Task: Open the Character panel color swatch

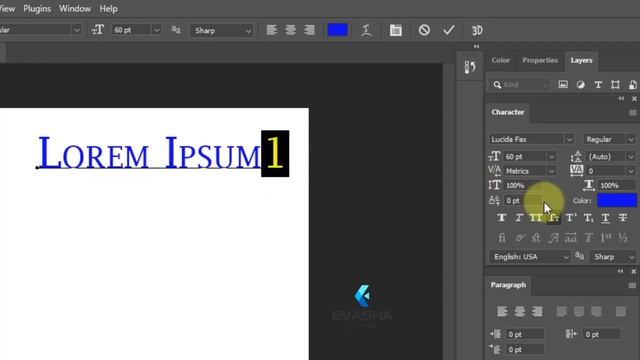Action: (x=617, y=200)
